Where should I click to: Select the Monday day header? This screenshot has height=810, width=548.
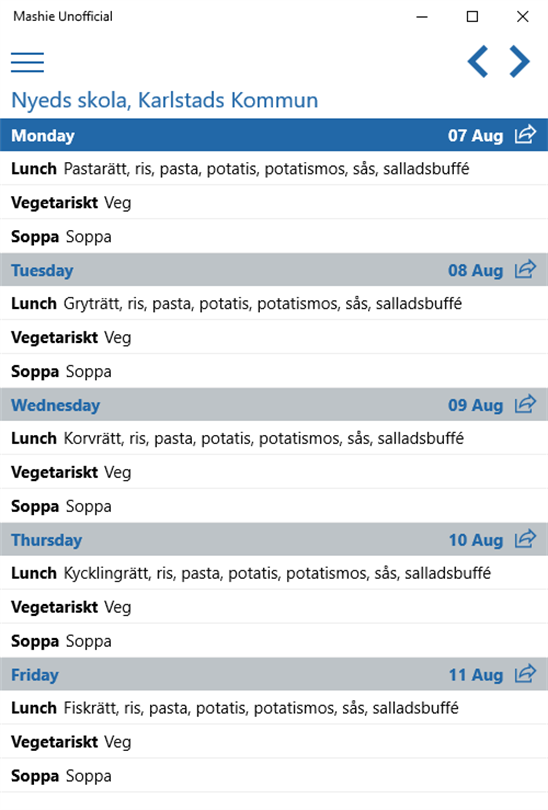[274, 135]
